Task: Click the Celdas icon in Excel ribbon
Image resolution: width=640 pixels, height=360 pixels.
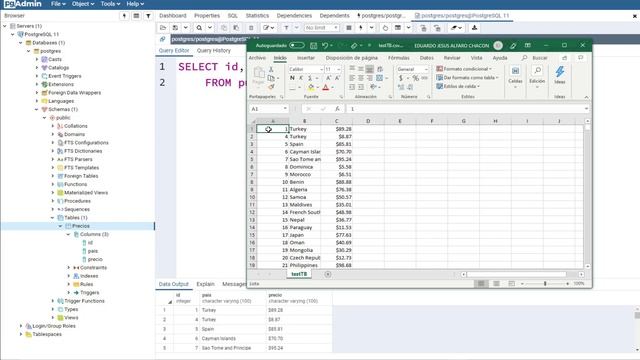Action: (x=515, y=71)
